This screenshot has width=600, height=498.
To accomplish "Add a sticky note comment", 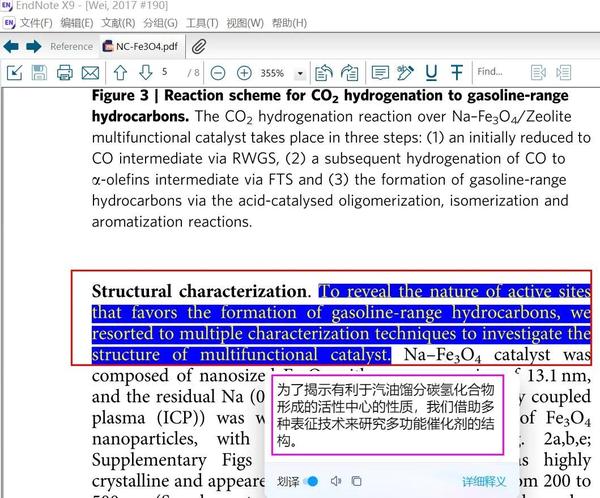I will click(380, 72).
